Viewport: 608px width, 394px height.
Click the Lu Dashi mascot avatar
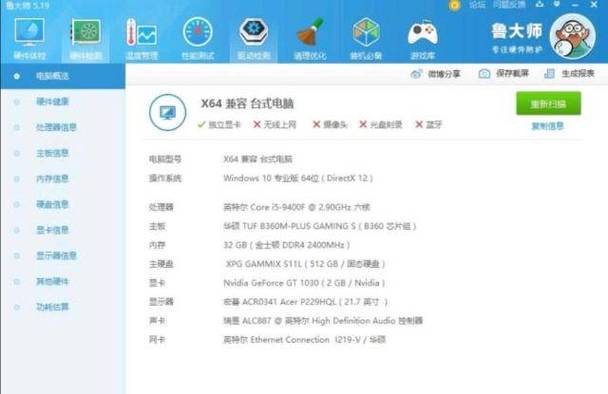pos(572,36)
